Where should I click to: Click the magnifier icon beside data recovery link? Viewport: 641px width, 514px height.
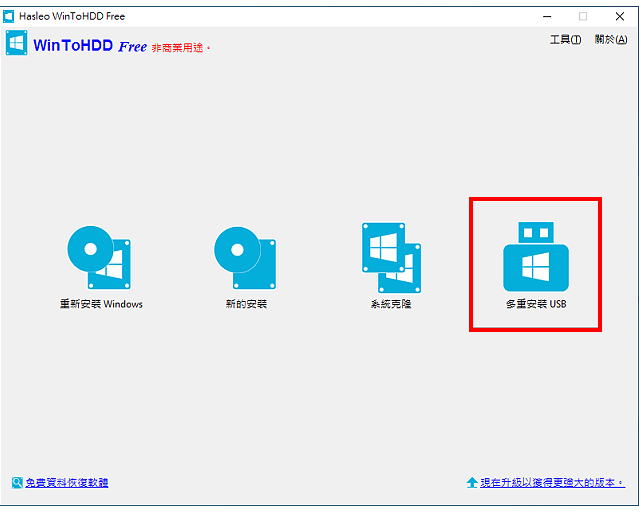tap(17, 483)
